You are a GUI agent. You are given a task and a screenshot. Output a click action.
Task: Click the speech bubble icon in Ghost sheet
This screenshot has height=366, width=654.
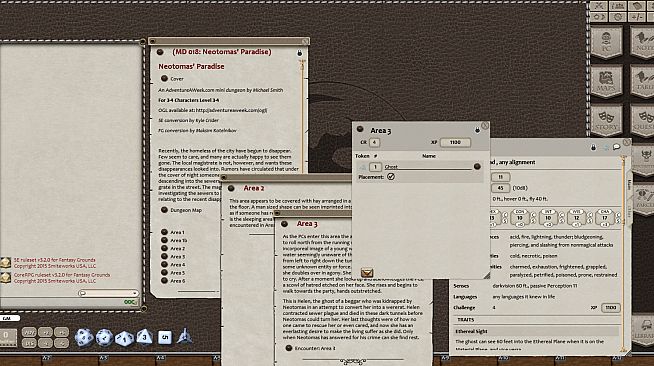tap(616, 147)
